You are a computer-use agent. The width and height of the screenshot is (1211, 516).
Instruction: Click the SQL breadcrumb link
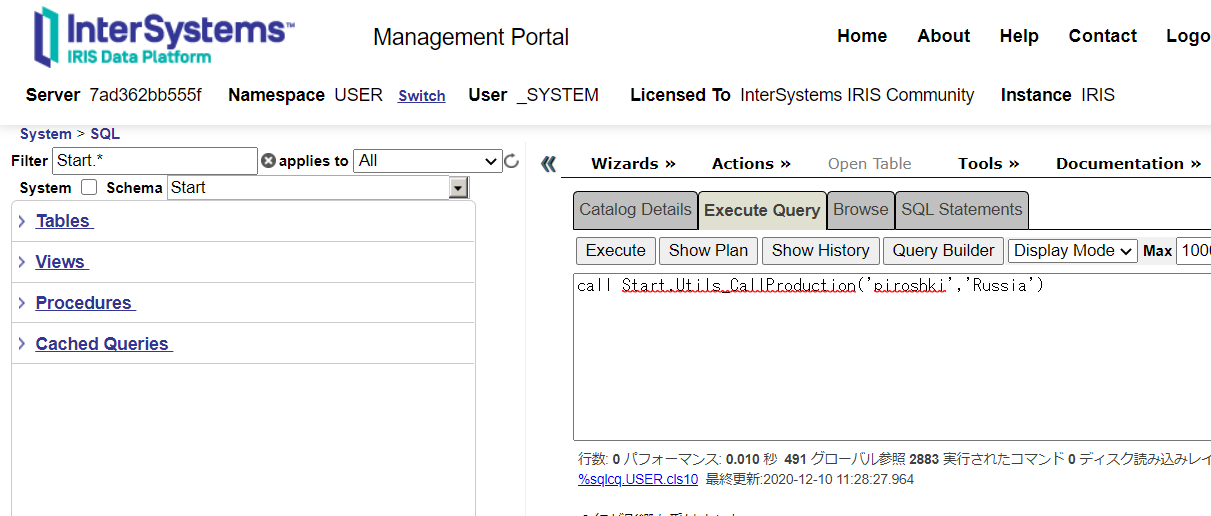(x=105, y=134)
